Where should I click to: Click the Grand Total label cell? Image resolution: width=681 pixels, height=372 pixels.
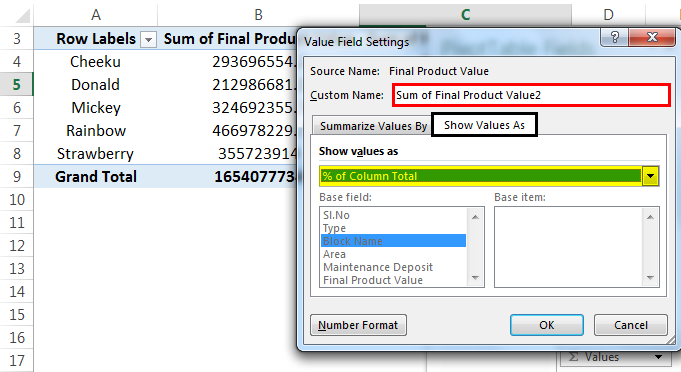click(x=96, y=177)
